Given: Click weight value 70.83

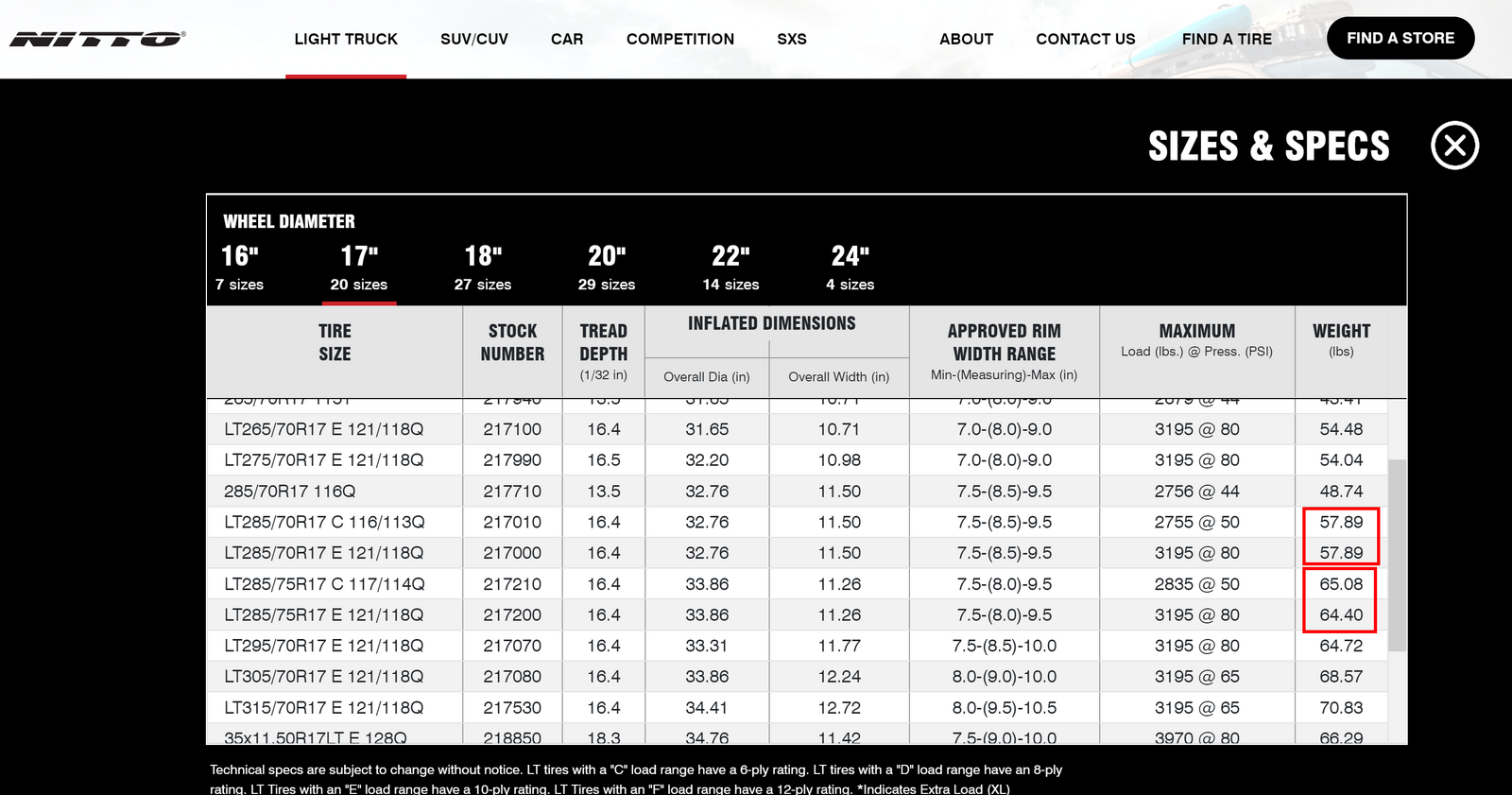Looking at the screenshot, I should (1341, 708).
